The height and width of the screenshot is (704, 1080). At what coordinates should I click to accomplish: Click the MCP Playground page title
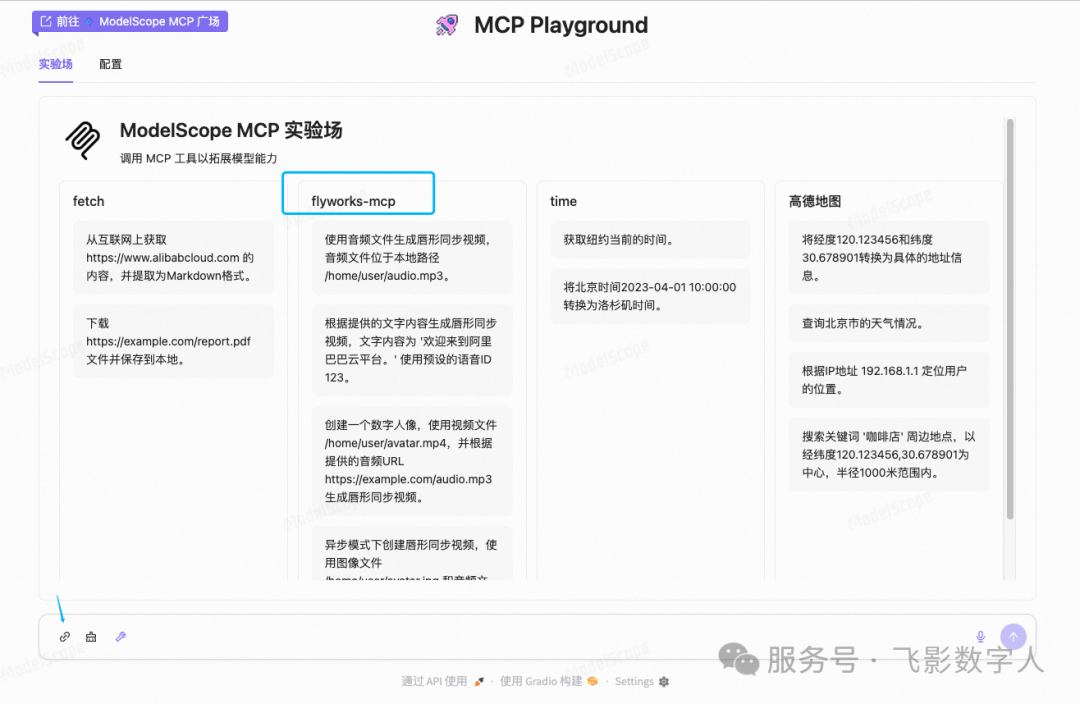coord(561,25)
